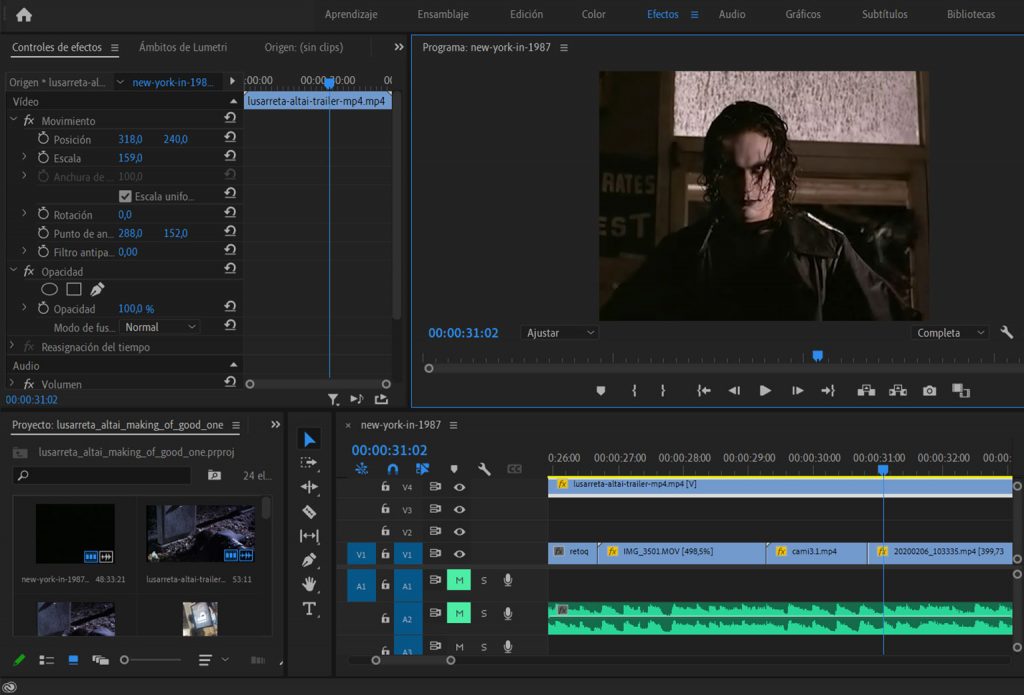The width and height of the screenshot is (1024, 695).
Task: Draw a free-form bezier opacity mask
Action: click(97, 289)
